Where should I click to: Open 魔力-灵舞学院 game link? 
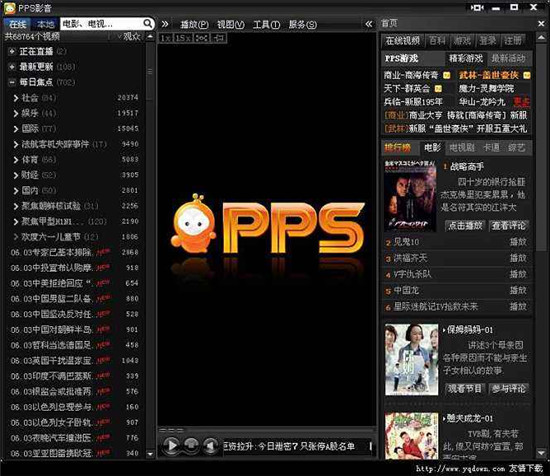tap(486, 88)
